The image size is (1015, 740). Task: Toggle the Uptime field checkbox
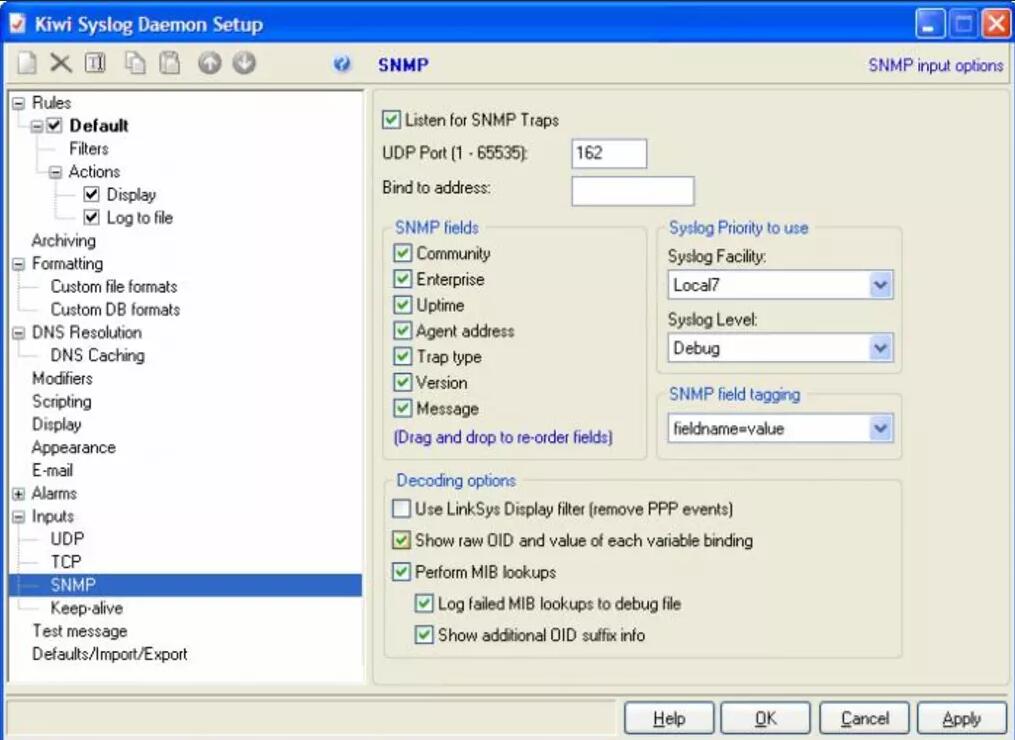coord(403,304)
